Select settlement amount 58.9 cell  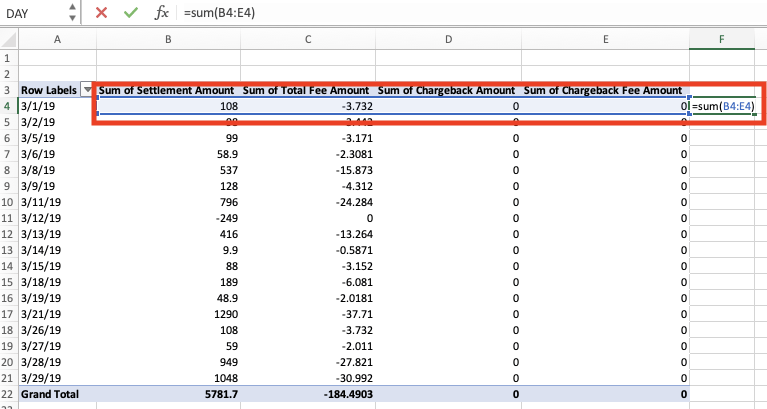[x=168, y=154]
